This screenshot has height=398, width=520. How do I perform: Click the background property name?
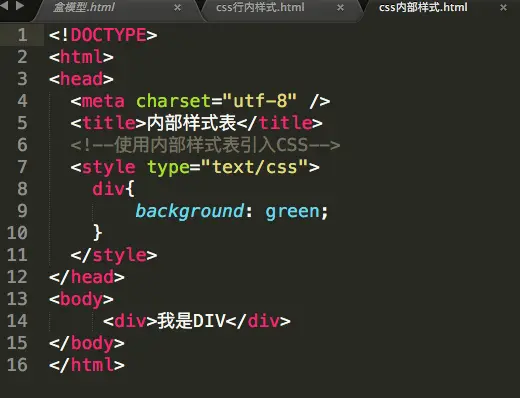(x=190, y=211)
